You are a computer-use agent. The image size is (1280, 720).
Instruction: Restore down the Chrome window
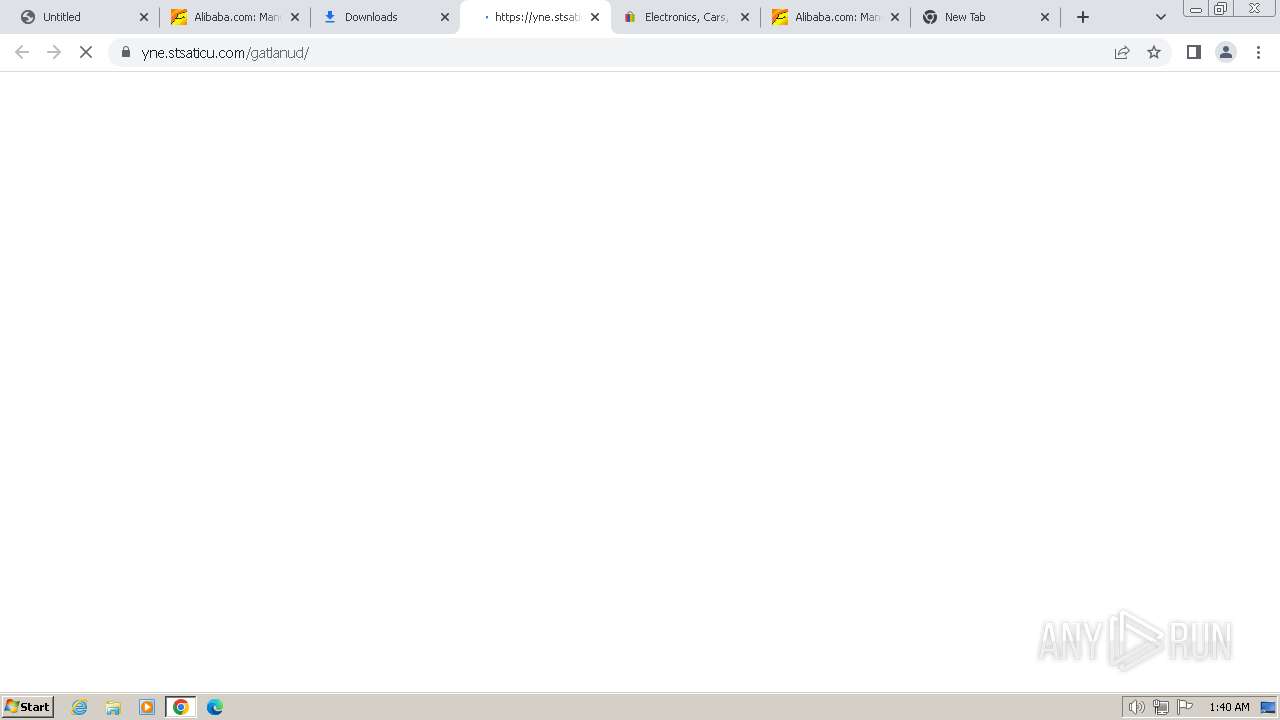tap(1221, 8)
